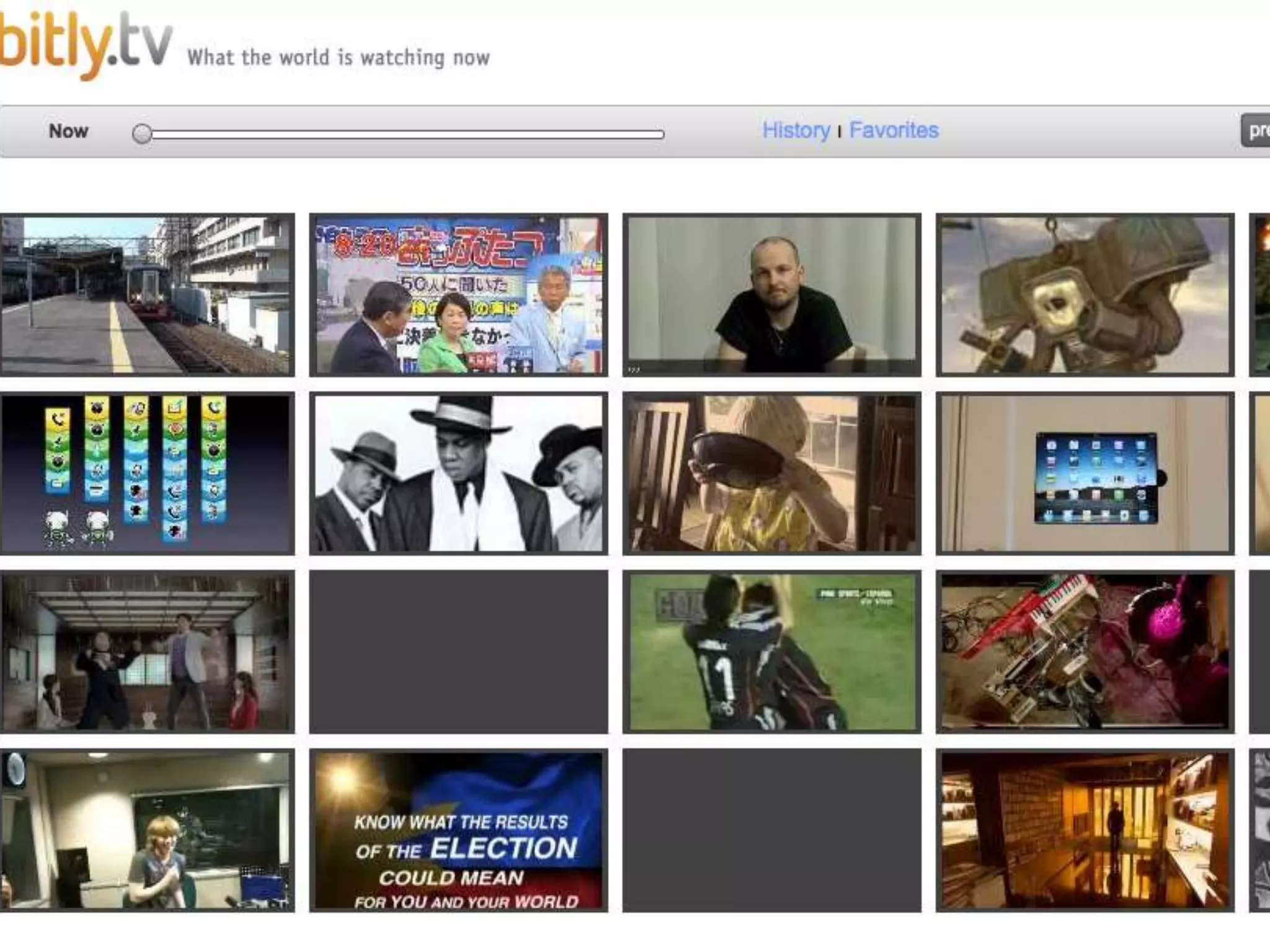Play the soccer player number 11 video
The width and height of the screenshot is (1270, 952).
click(771, 652)
